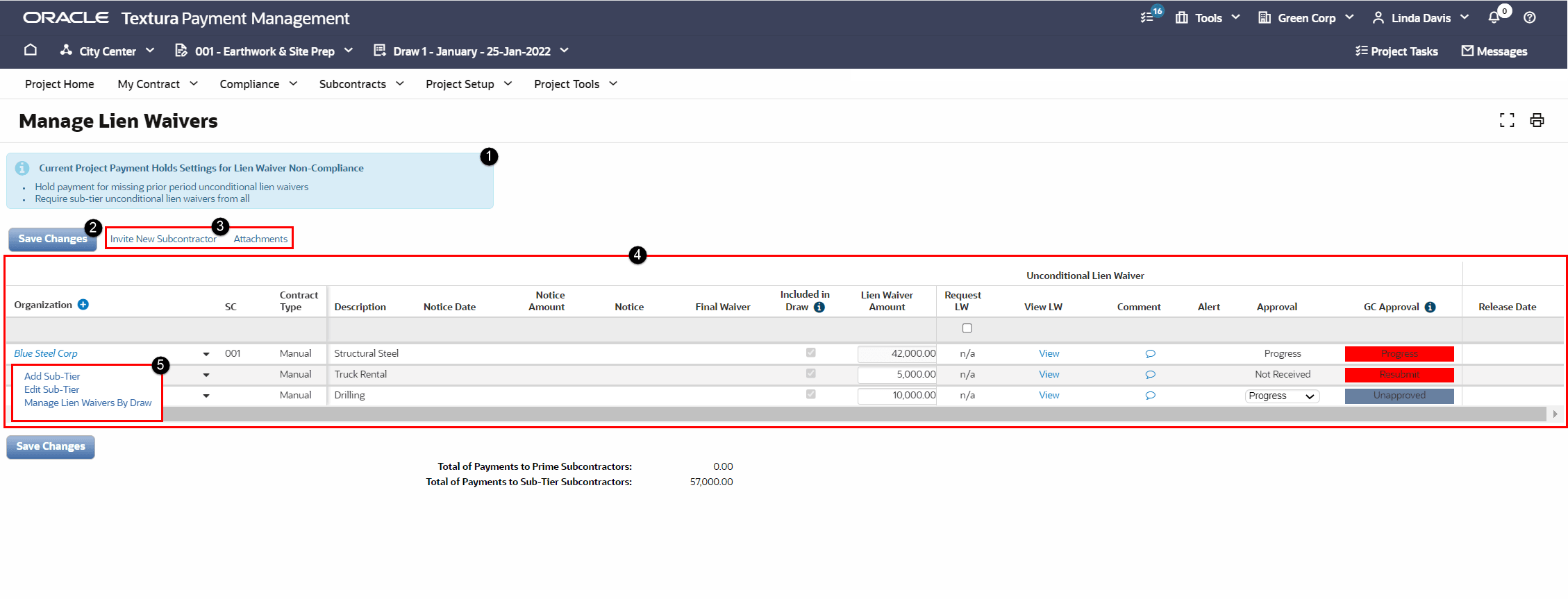Open the Draw 1 - January draw selector
1568x599 pixels.
[472, 51]
